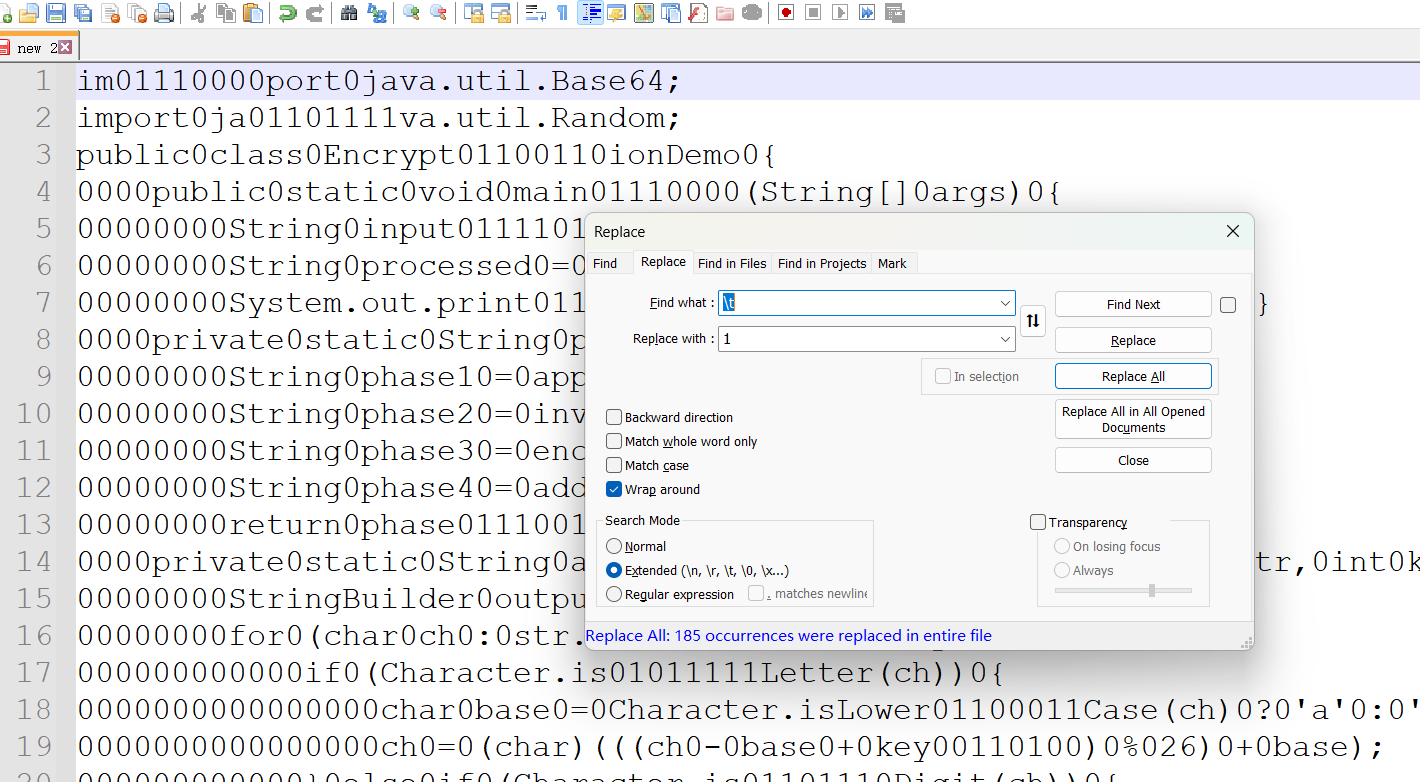Open the Replace with history dropdown
The image size is (1420, 782).
[1004, 340]
